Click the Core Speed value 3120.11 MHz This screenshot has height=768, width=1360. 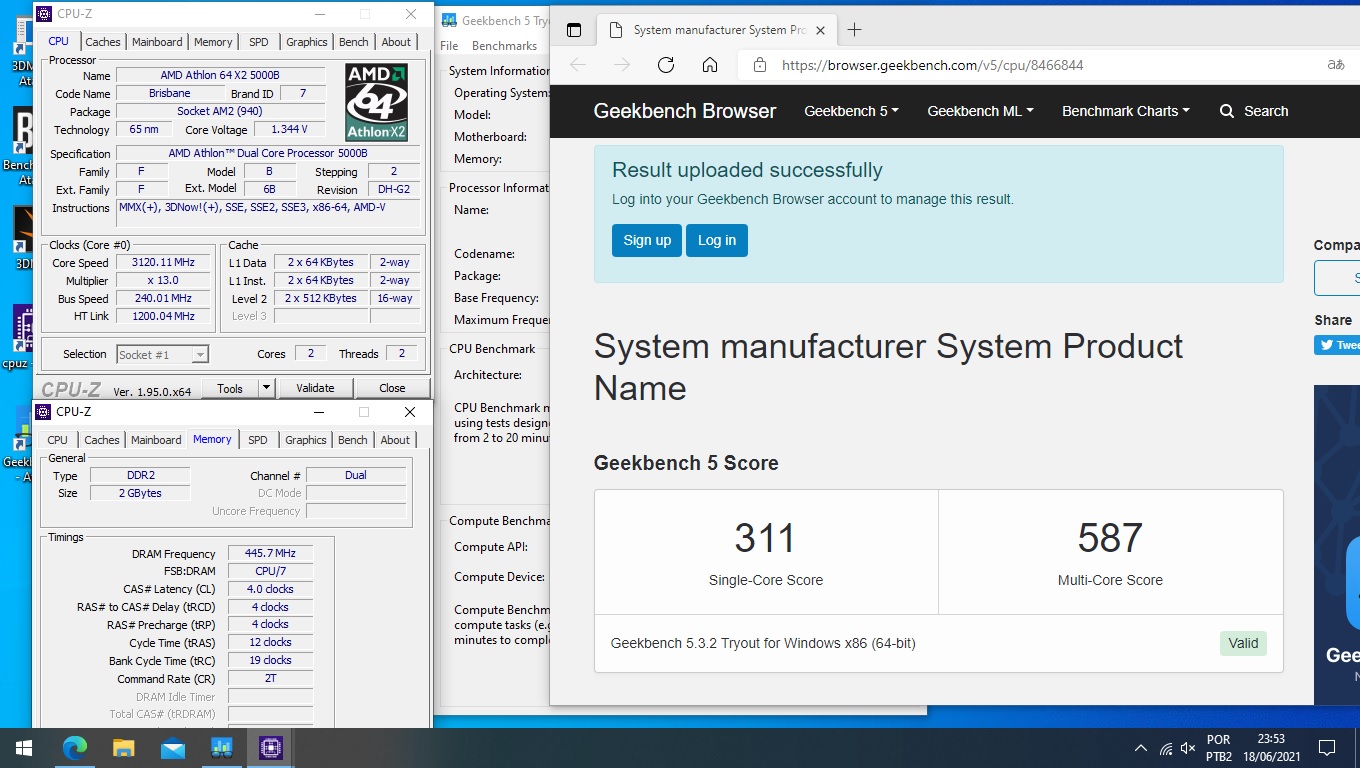pyautogui.click(x=163, y=262)
